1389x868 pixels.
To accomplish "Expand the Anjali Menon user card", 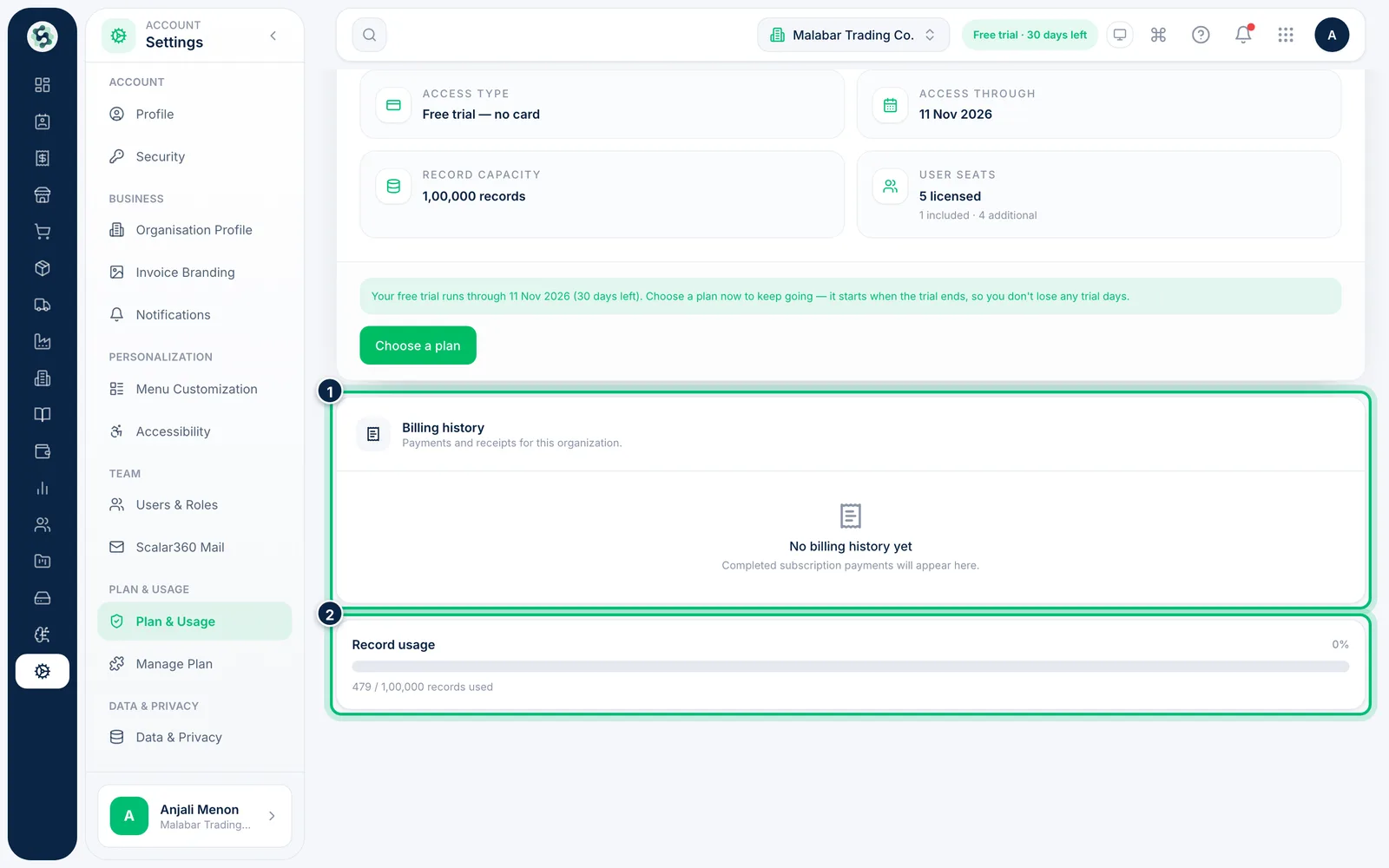I will click(194, 816).
